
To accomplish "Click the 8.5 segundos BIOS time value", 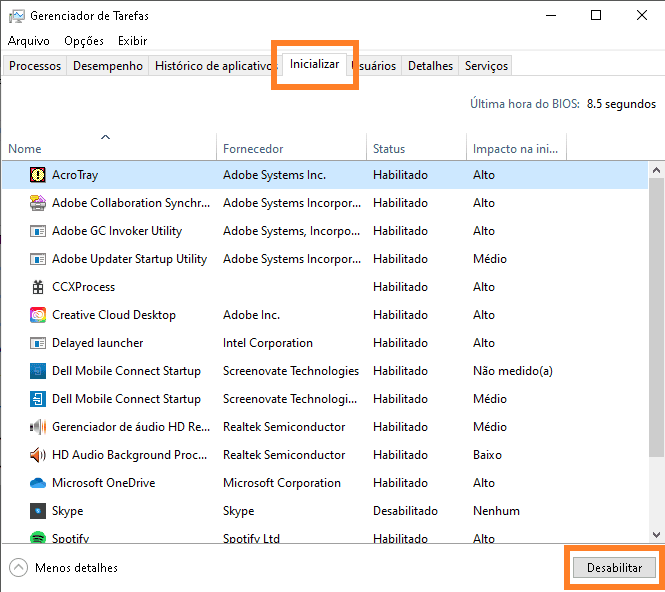I will click(621, 104).
